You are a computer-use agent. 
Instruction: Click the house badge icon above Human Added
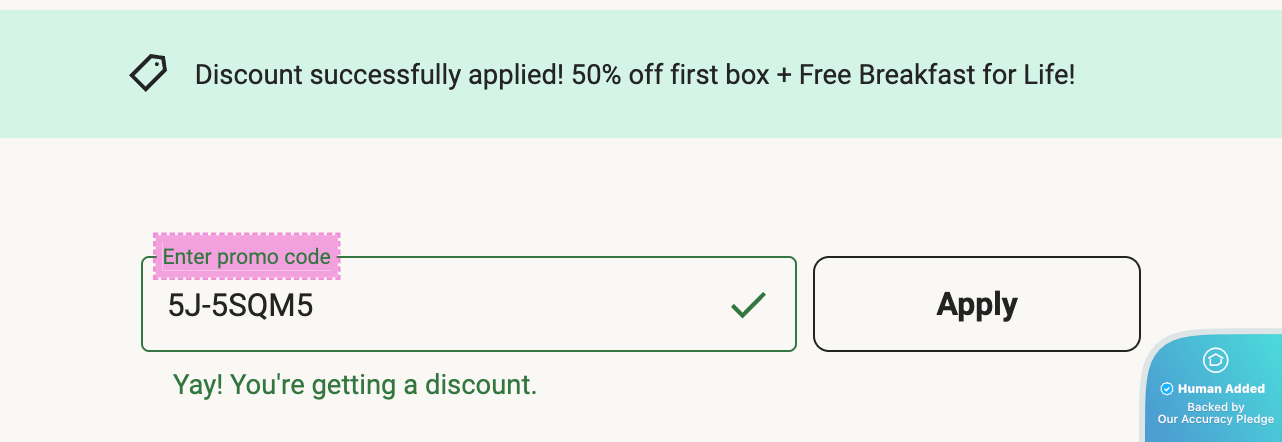point(1216,360)
